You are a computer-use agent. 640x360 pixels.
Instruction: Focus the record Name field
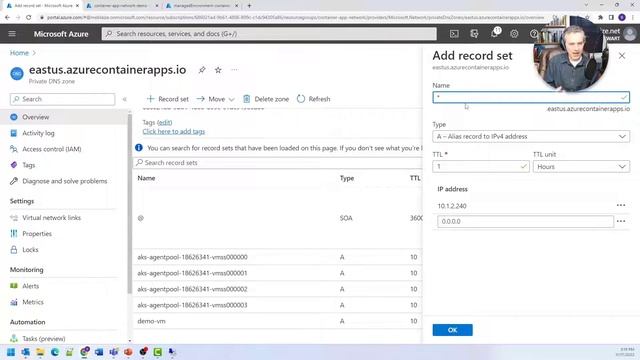pos(531,97)
